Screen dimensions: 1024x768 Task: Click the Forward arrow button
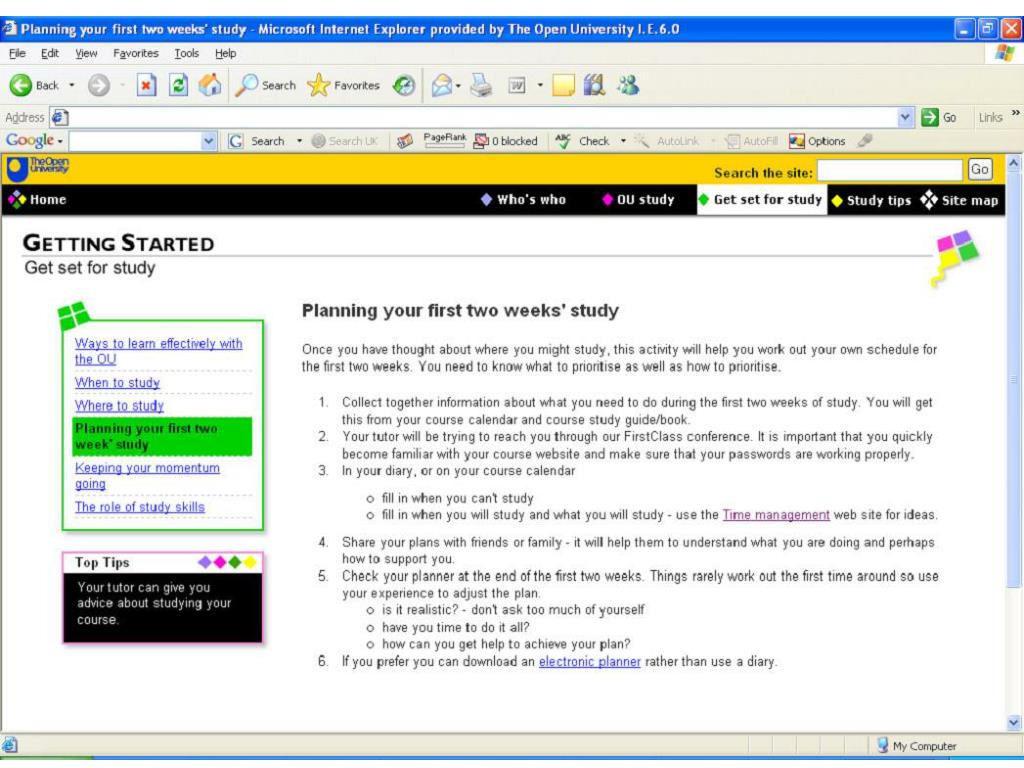(x=99, y=85)
